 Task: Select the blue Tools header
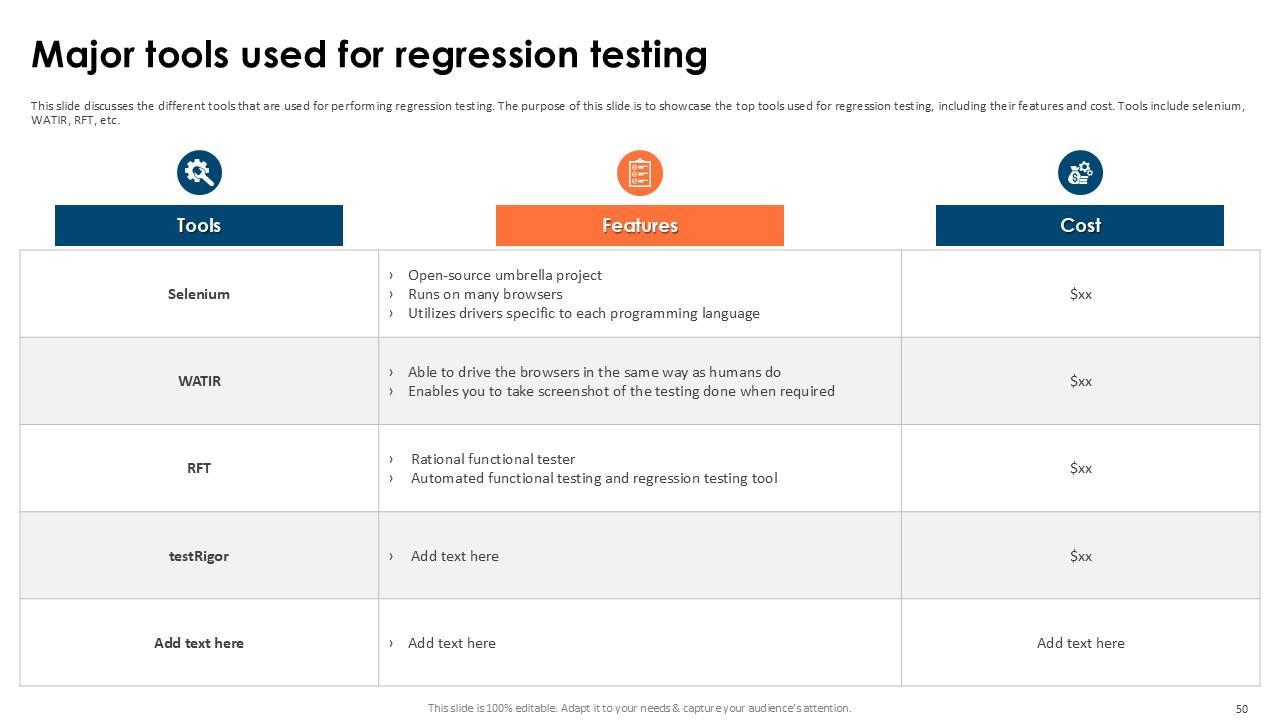click(x=198, y=225)
